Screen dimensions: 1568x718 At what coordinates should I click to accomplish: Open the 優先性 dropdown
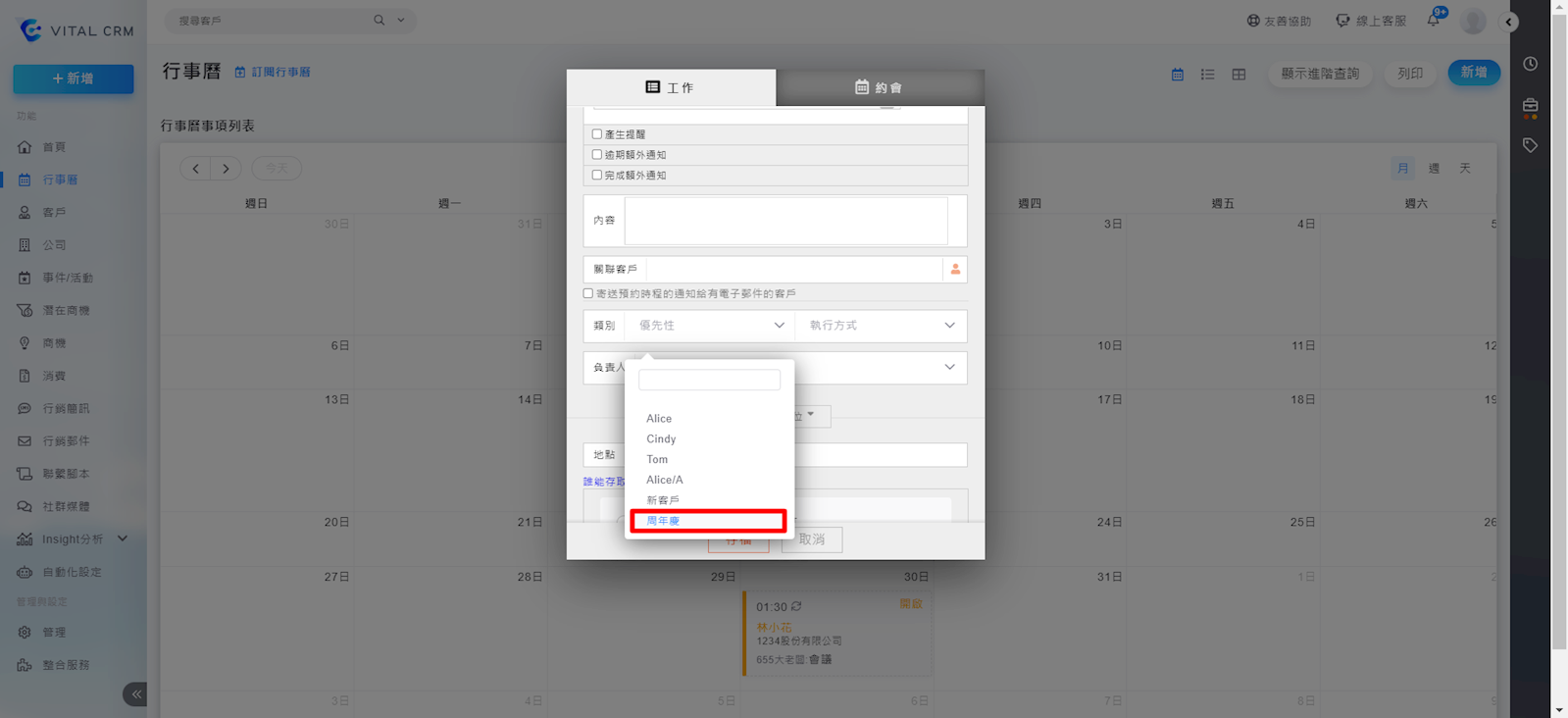(710, 326)
